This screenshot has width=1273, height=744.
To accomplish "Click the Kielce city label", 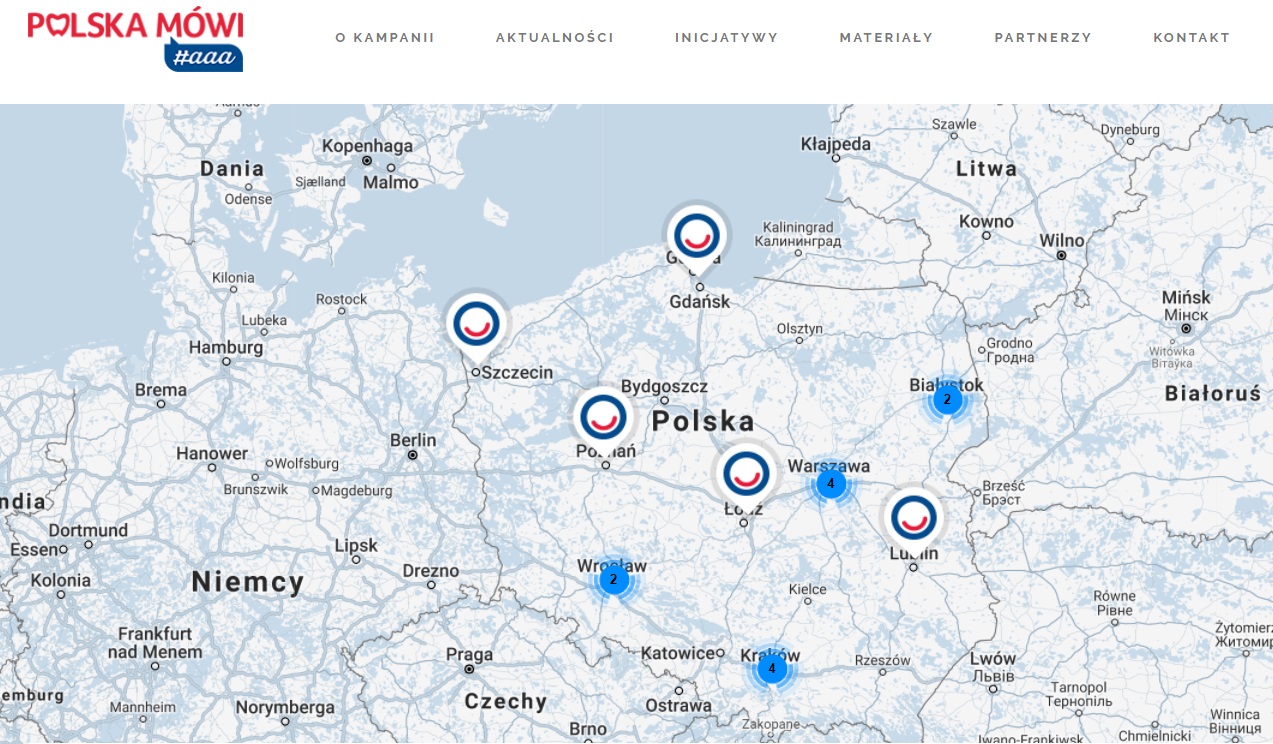I will [808, 589].
